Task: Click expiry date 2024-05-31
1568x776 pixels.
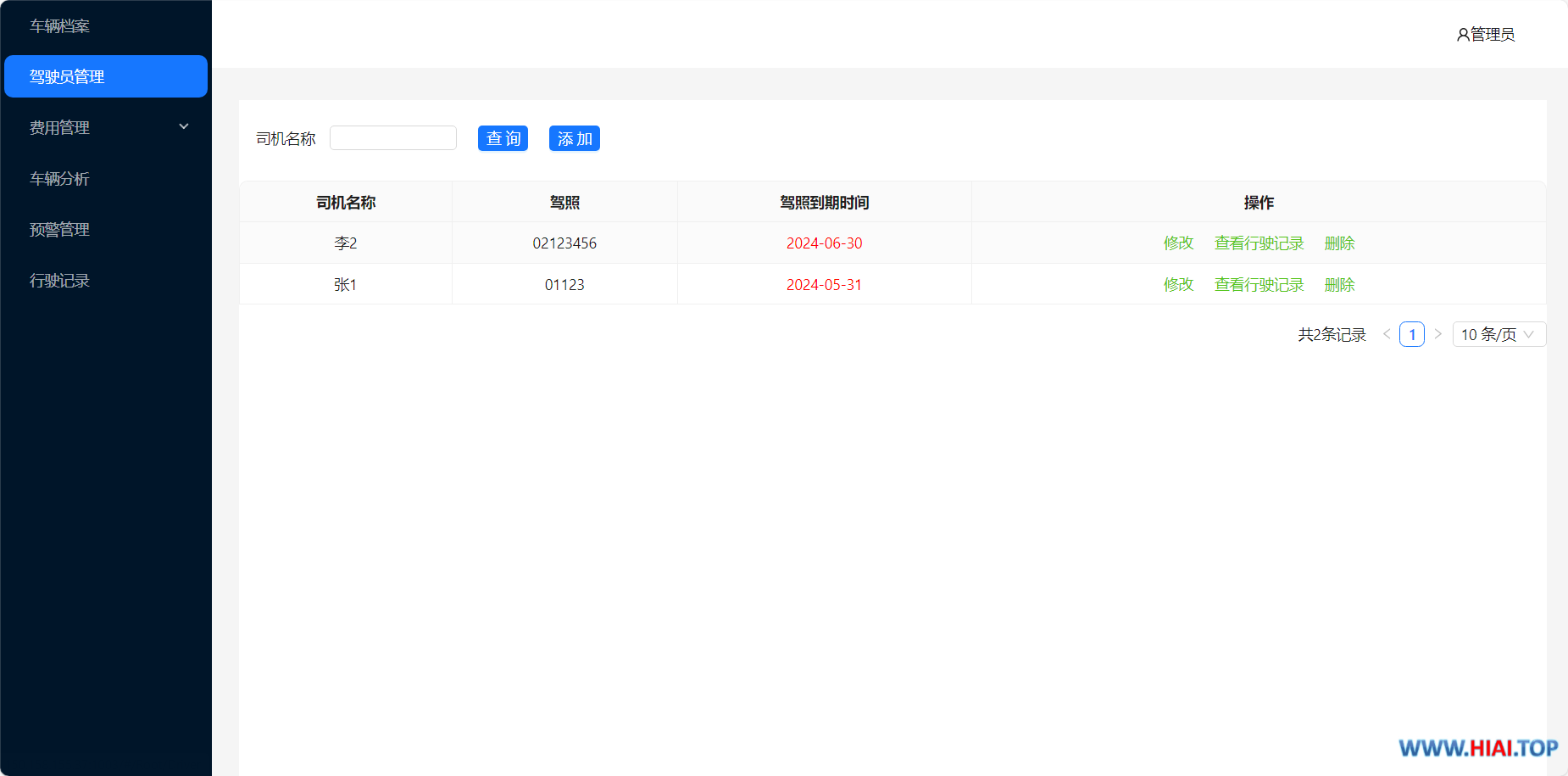Action: [x=825, y=285]
